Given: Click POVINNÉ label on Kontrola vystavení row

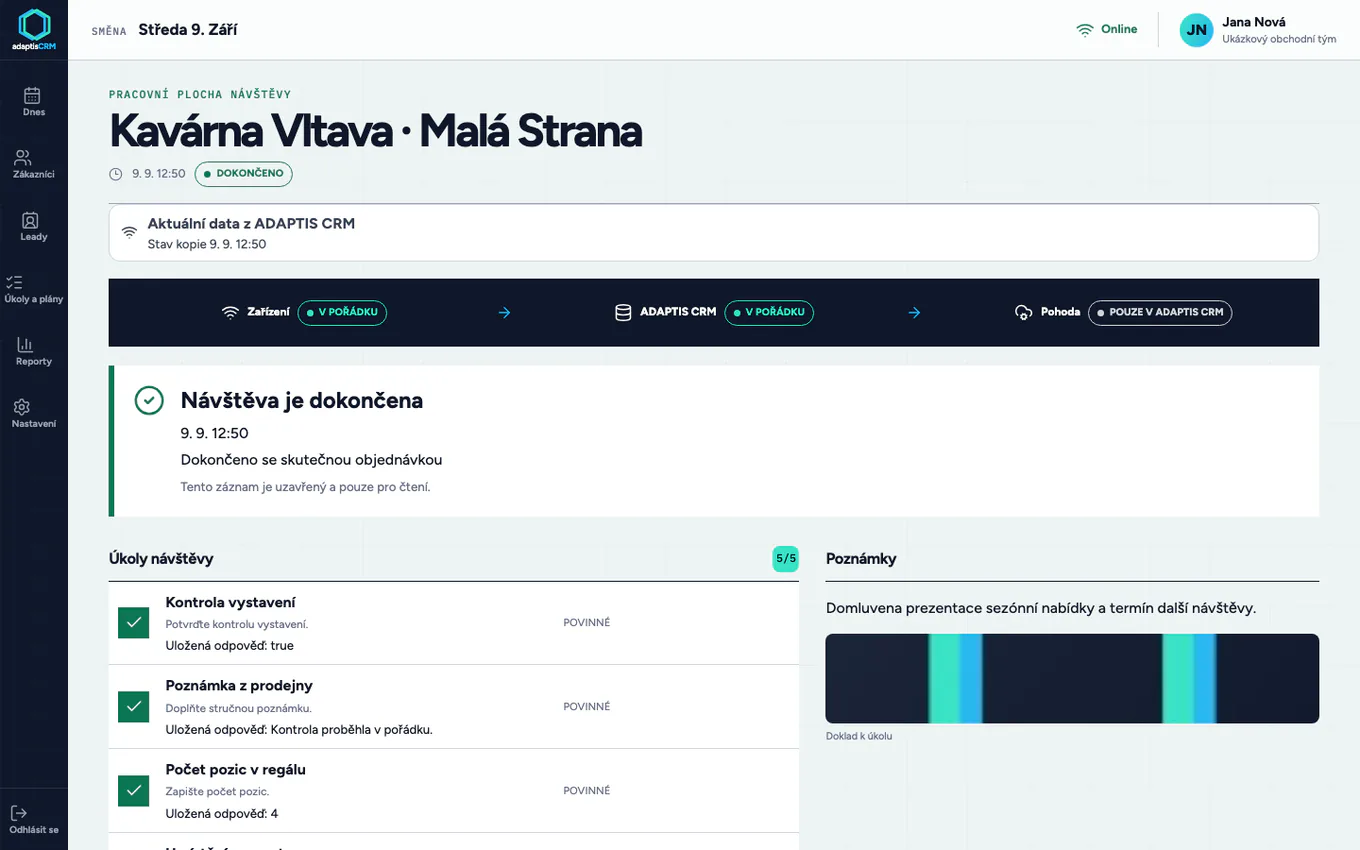Looking at the screenshot, I should click(586, 623).
